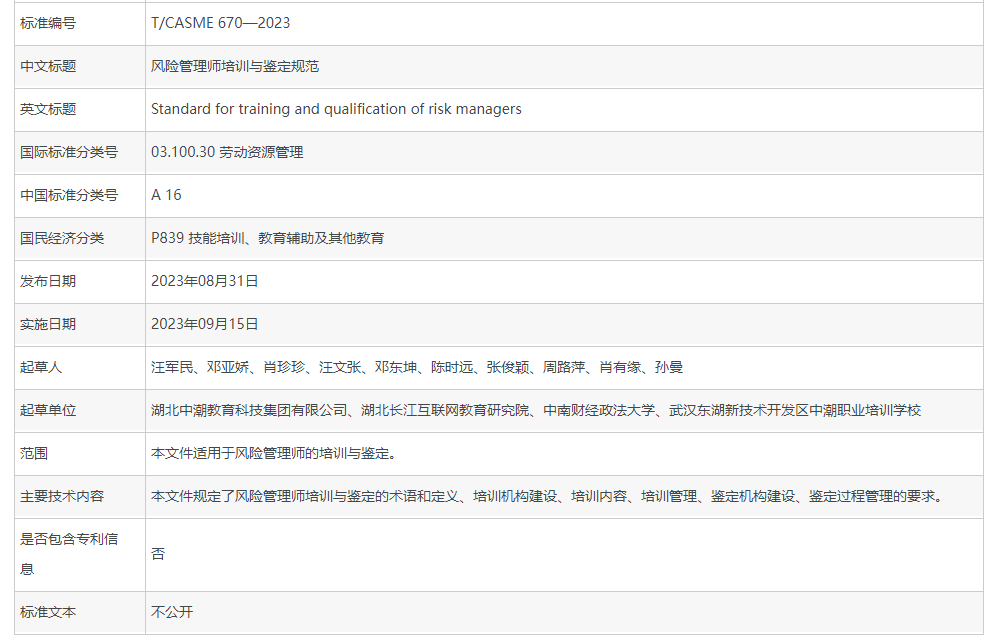This screenshot has height=637, width=996.
Task: Click the Chinese title 风险管理师培训与鉴定规范
Action: click(235, 66)
